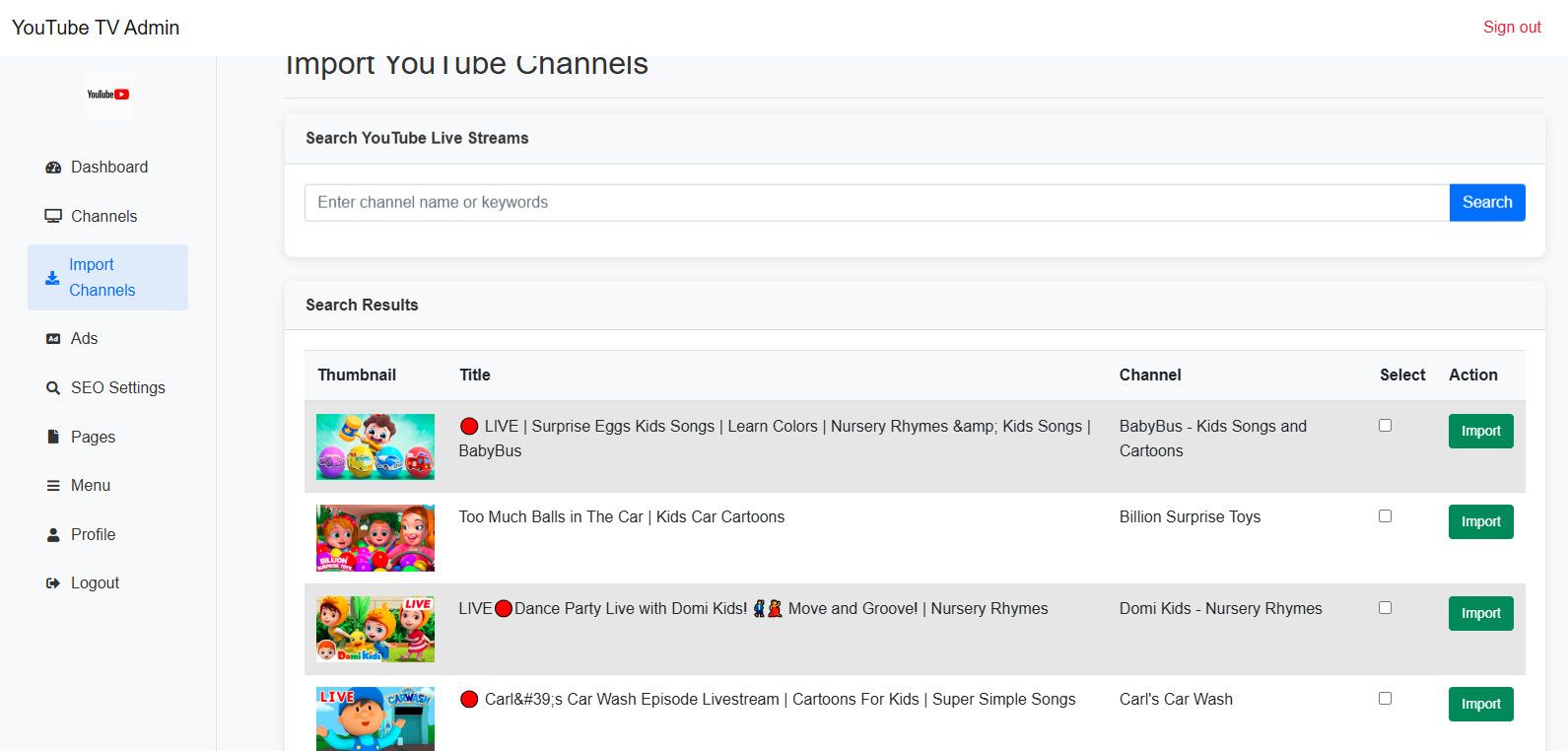Viewport: 1568px width, 751px height.
Task: Select the Carl's Car Wash checkbox
Action: [x=1385, y=699]
